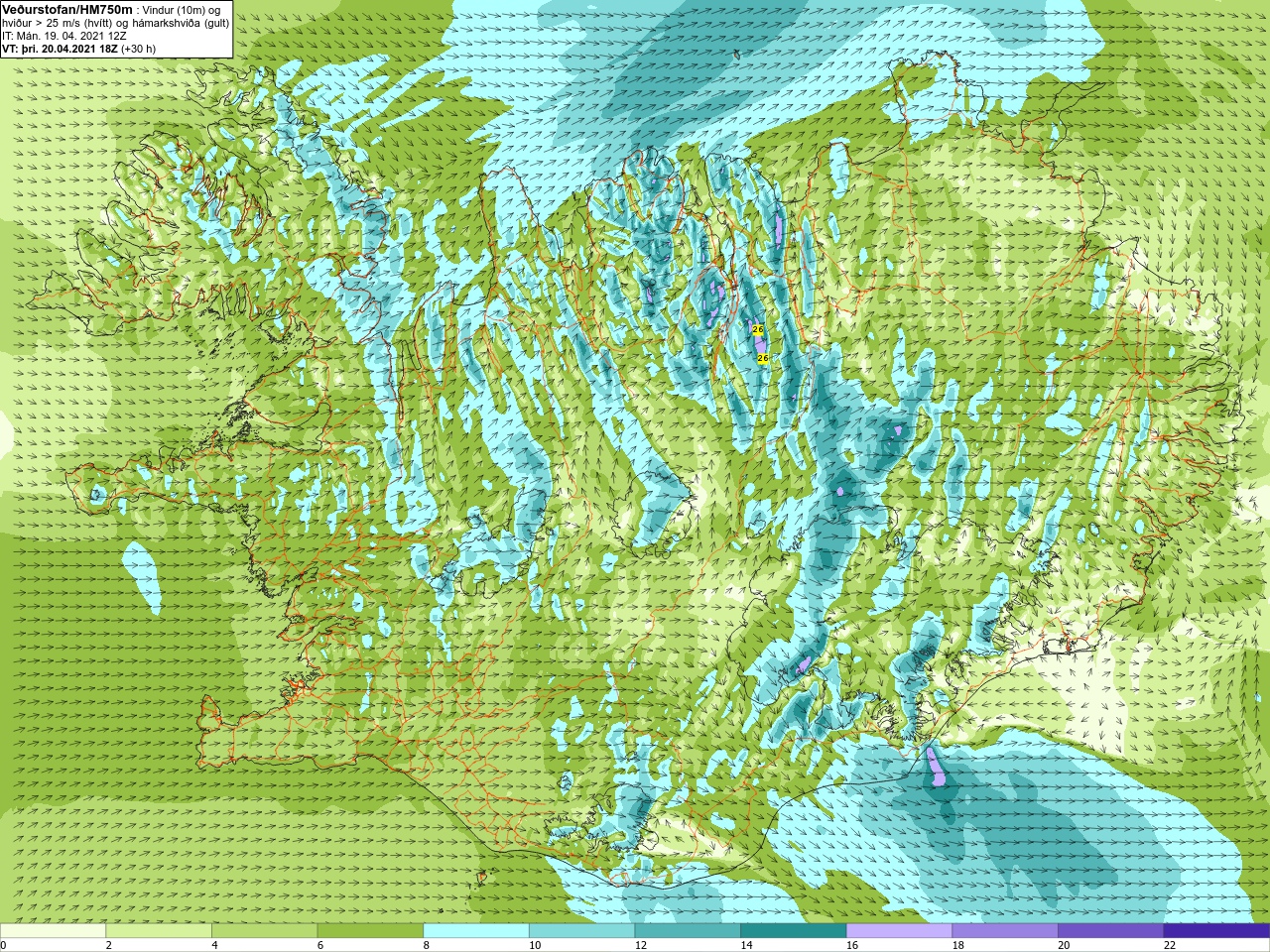The image size is (1270, 952).
Task: Click the legend scale label 20
Action: click(x=1064, y=945)
